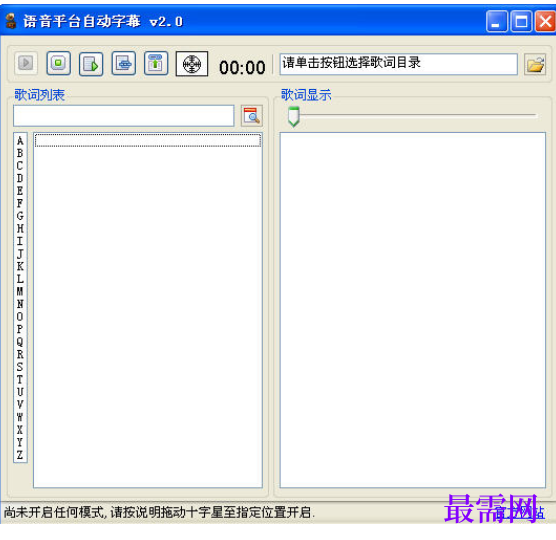Click the search icon beside the lyrics list field
Image resolution: width=556 pixels, height=540 pixels.
click(252, 116)
